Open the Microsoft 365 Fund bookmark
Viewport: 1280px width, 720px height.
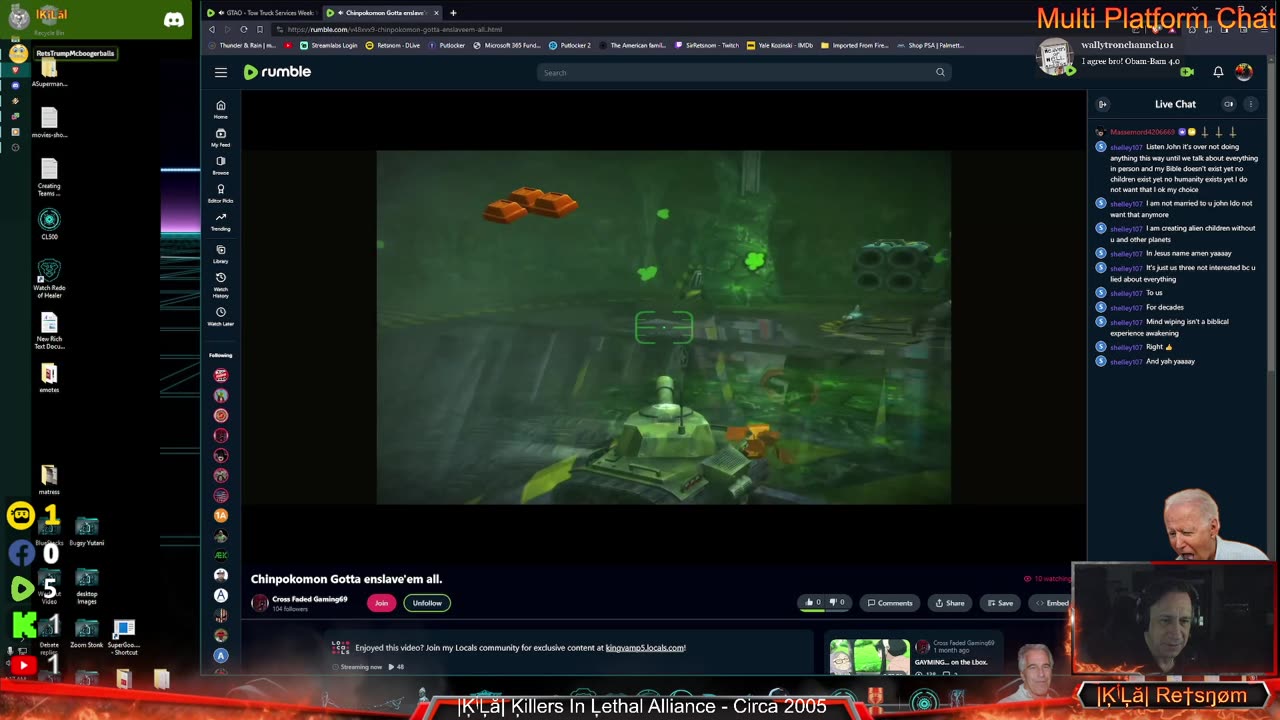507,45
